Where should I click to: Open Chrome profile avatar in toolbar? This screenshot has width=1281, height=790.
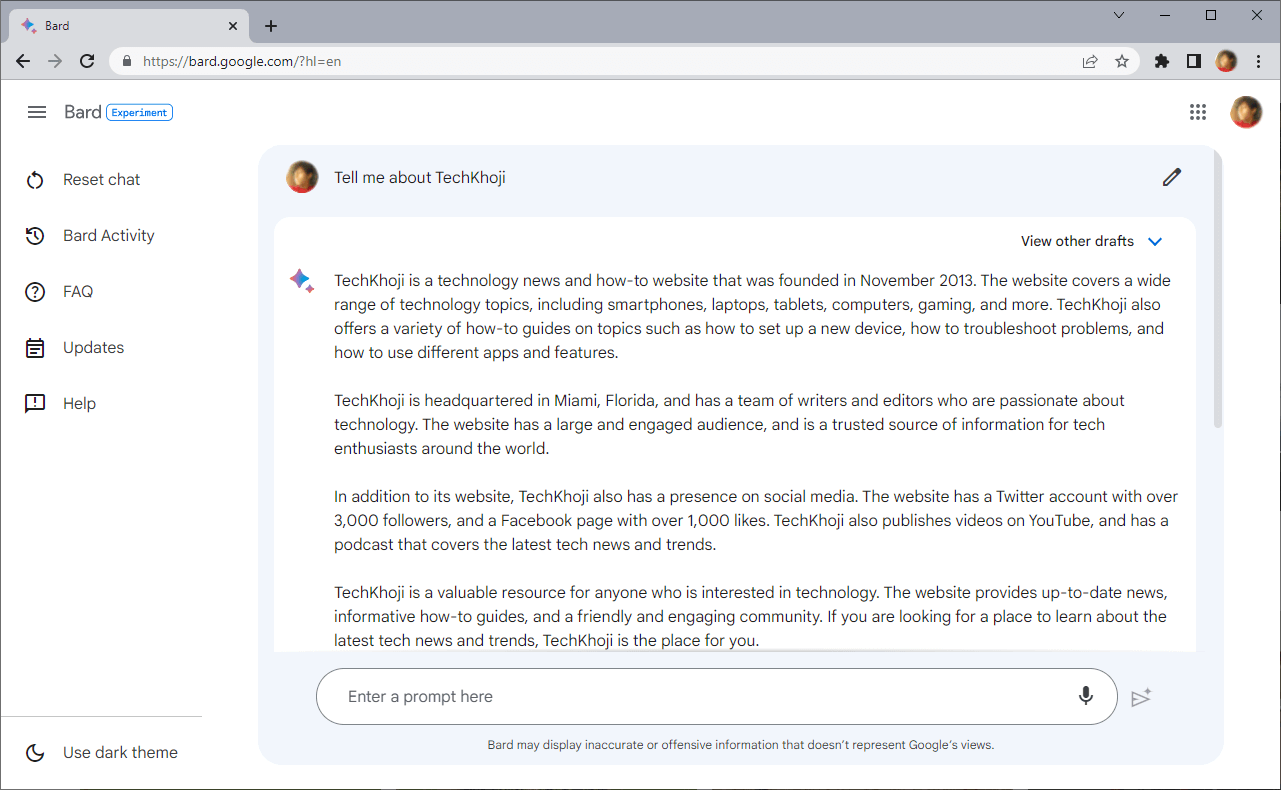(1226, 61)
